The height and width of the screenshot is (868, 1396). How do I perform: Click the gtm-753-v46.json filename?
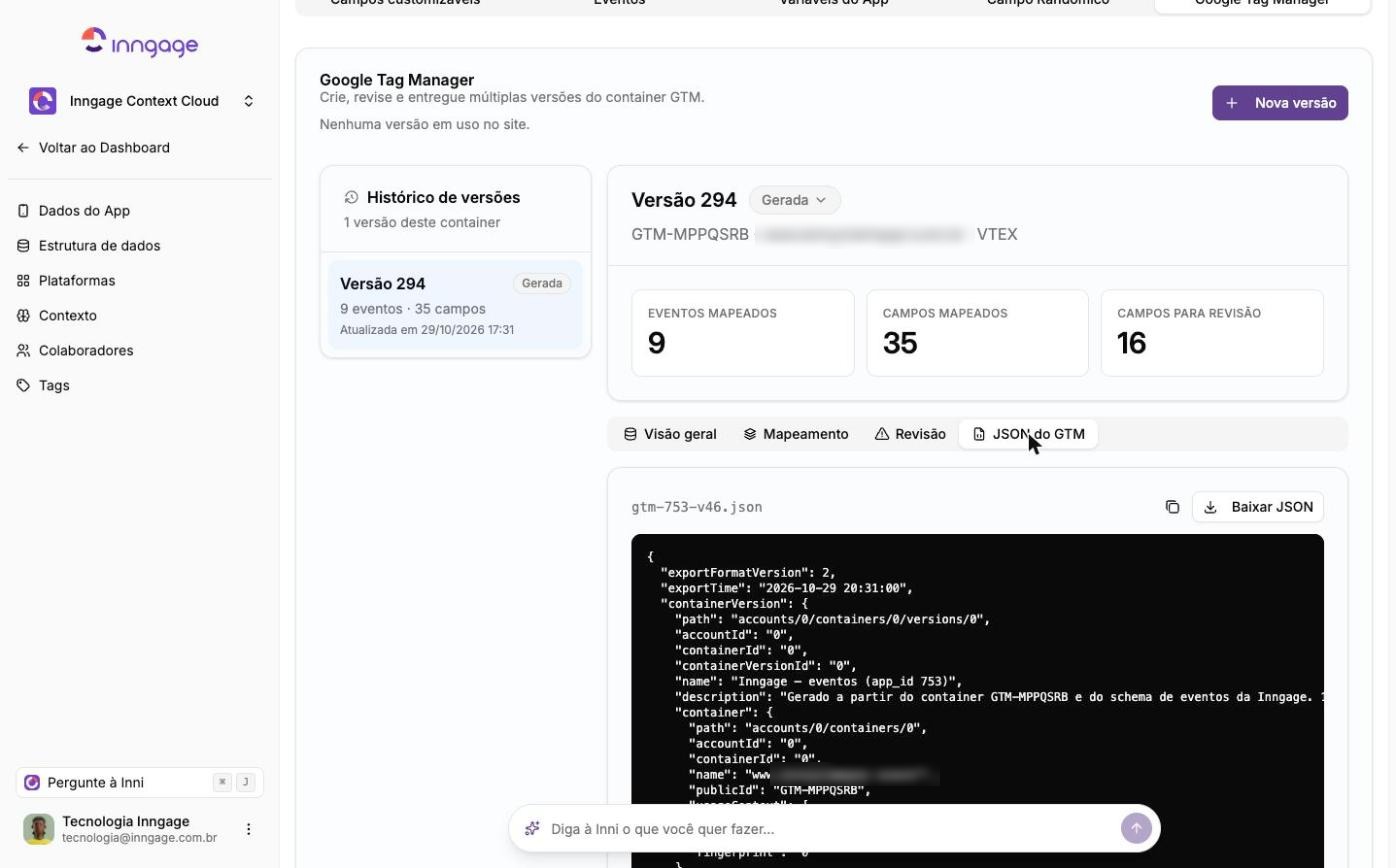click(697, 507)
